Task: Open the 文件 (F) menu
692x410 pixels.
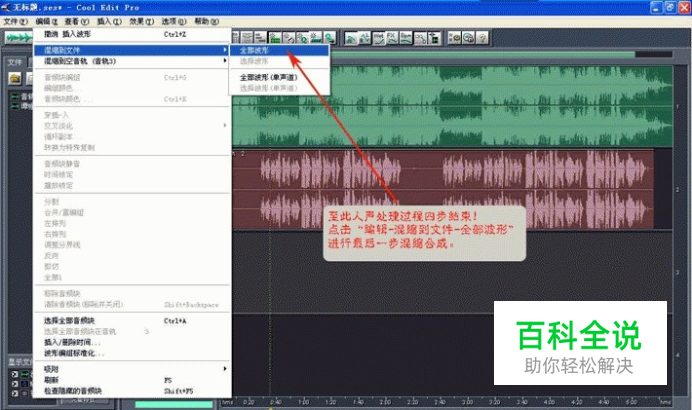Action: (x=16, y=21)
